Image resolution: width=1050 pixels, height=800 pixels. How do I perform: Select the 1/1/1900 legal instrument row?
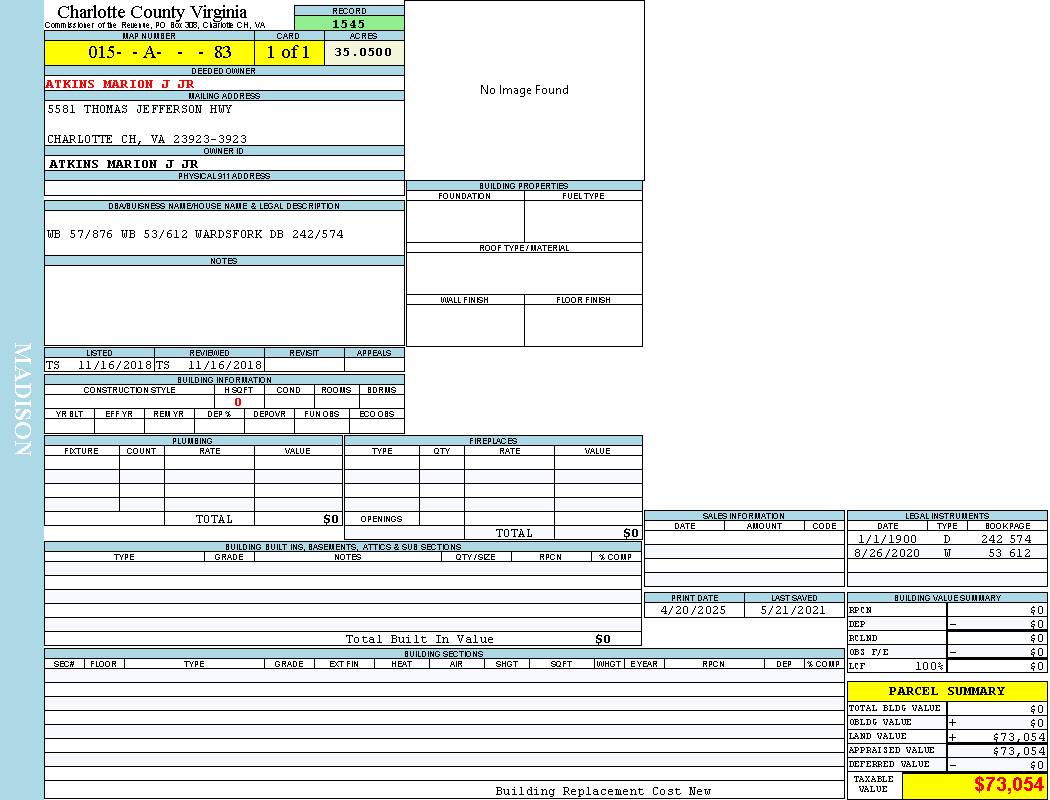pos(945,539)
